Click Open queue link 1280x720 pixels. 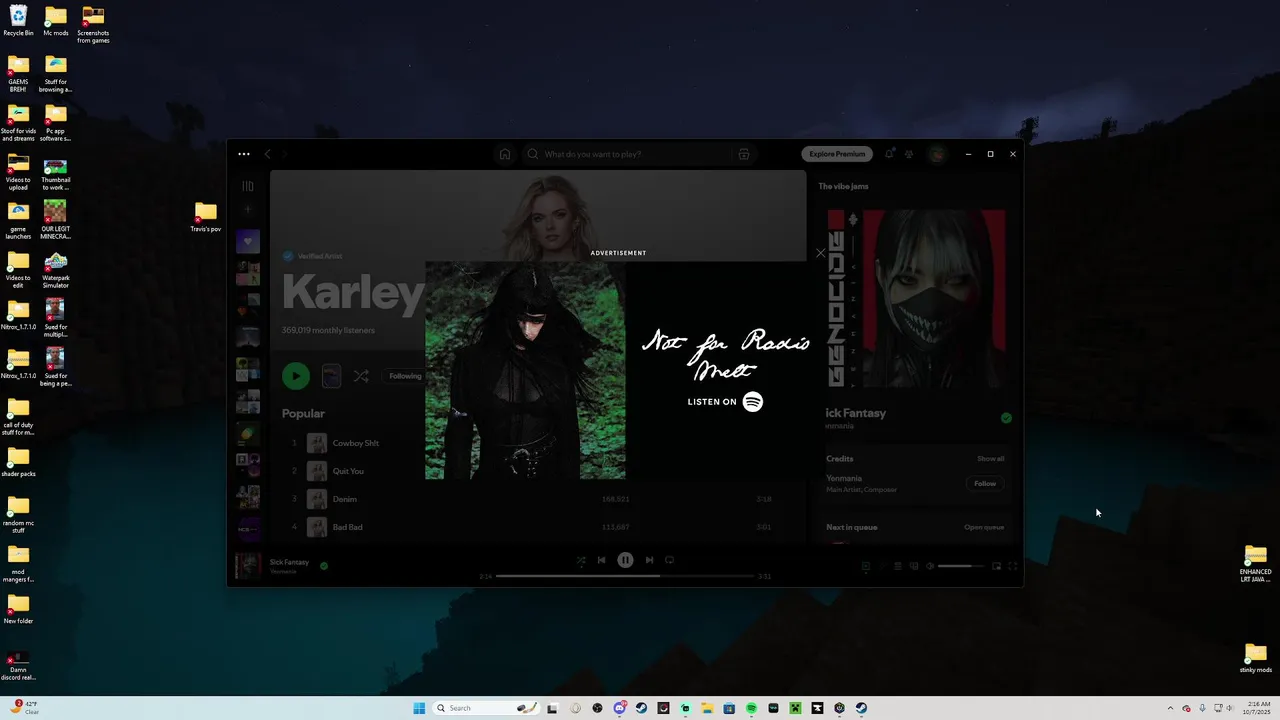click(x=984, y=527)
